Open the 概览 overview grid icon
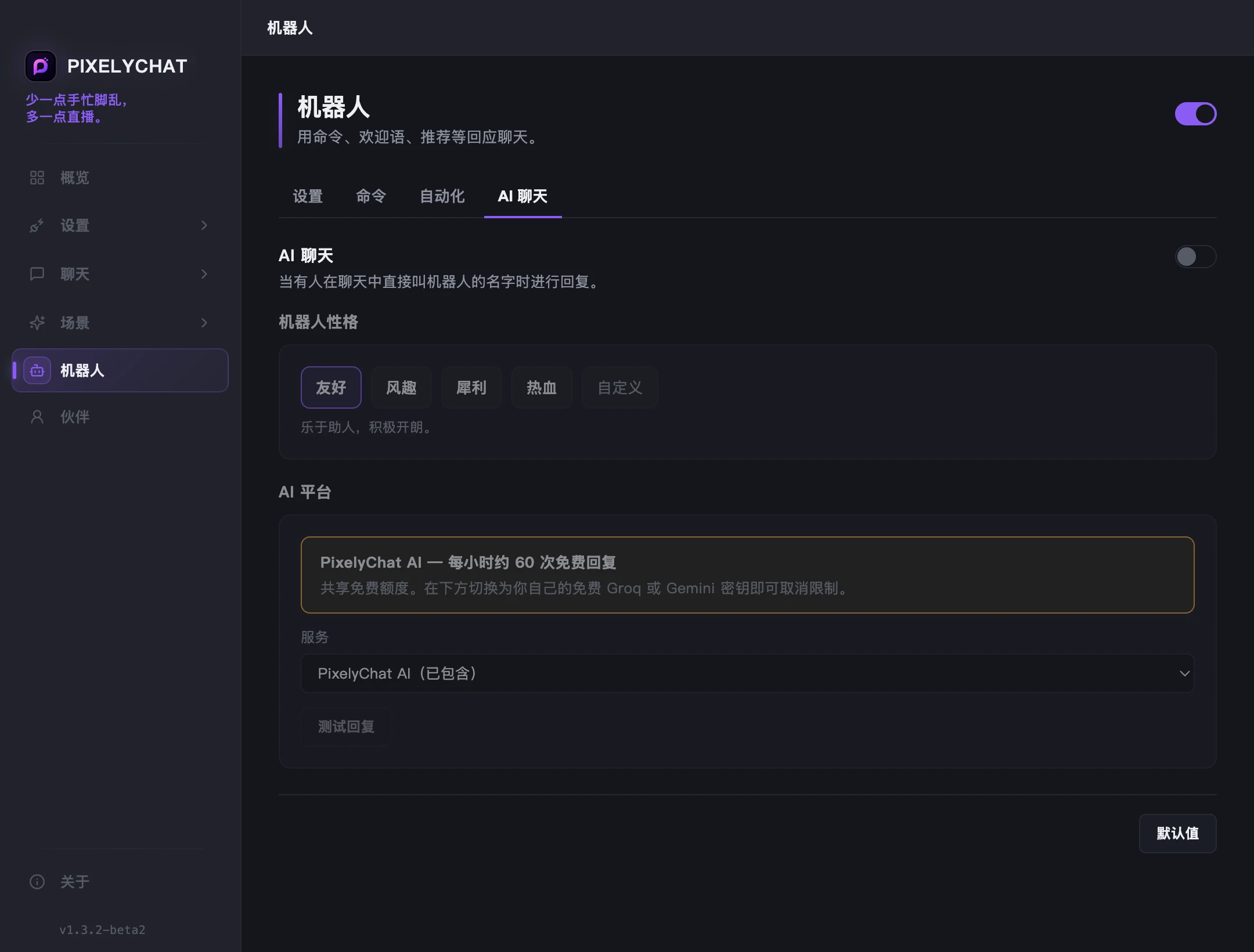 [x=37, y=178]
